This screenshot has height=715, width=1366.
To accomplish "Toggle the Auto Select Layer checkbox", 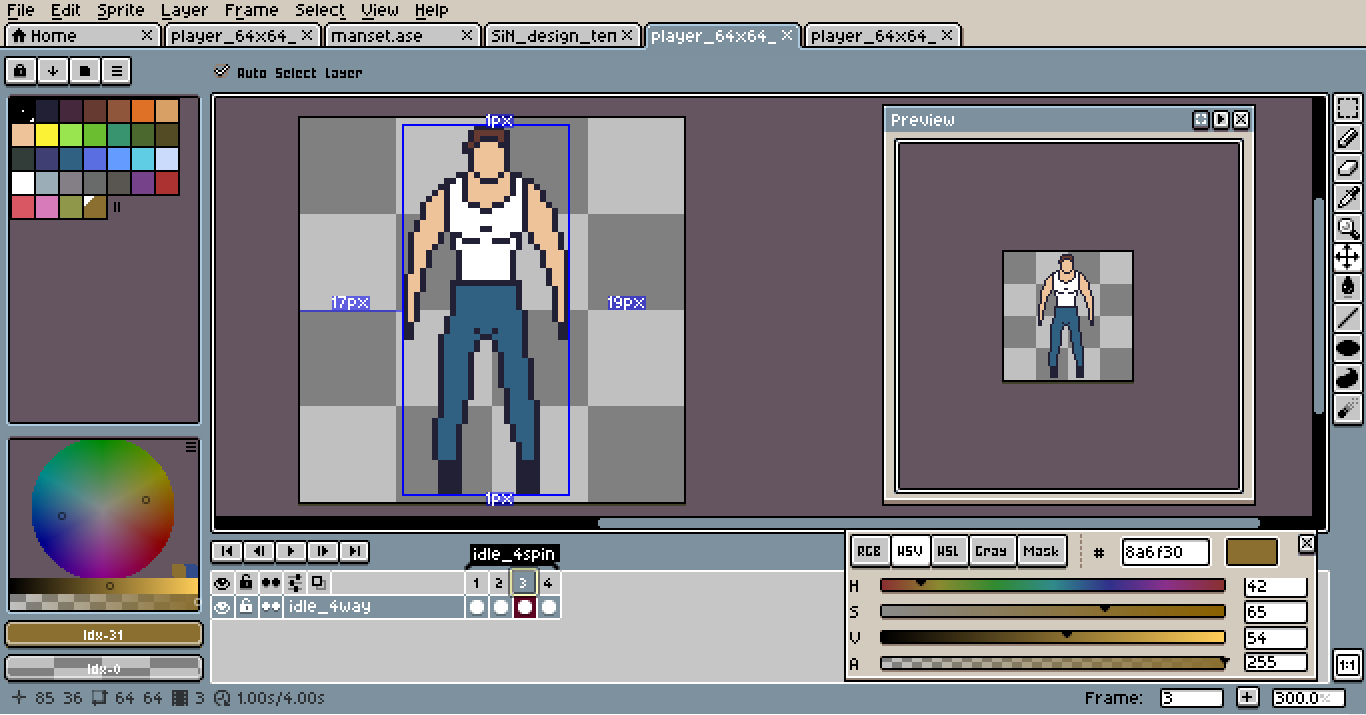I will pos(222,72).
